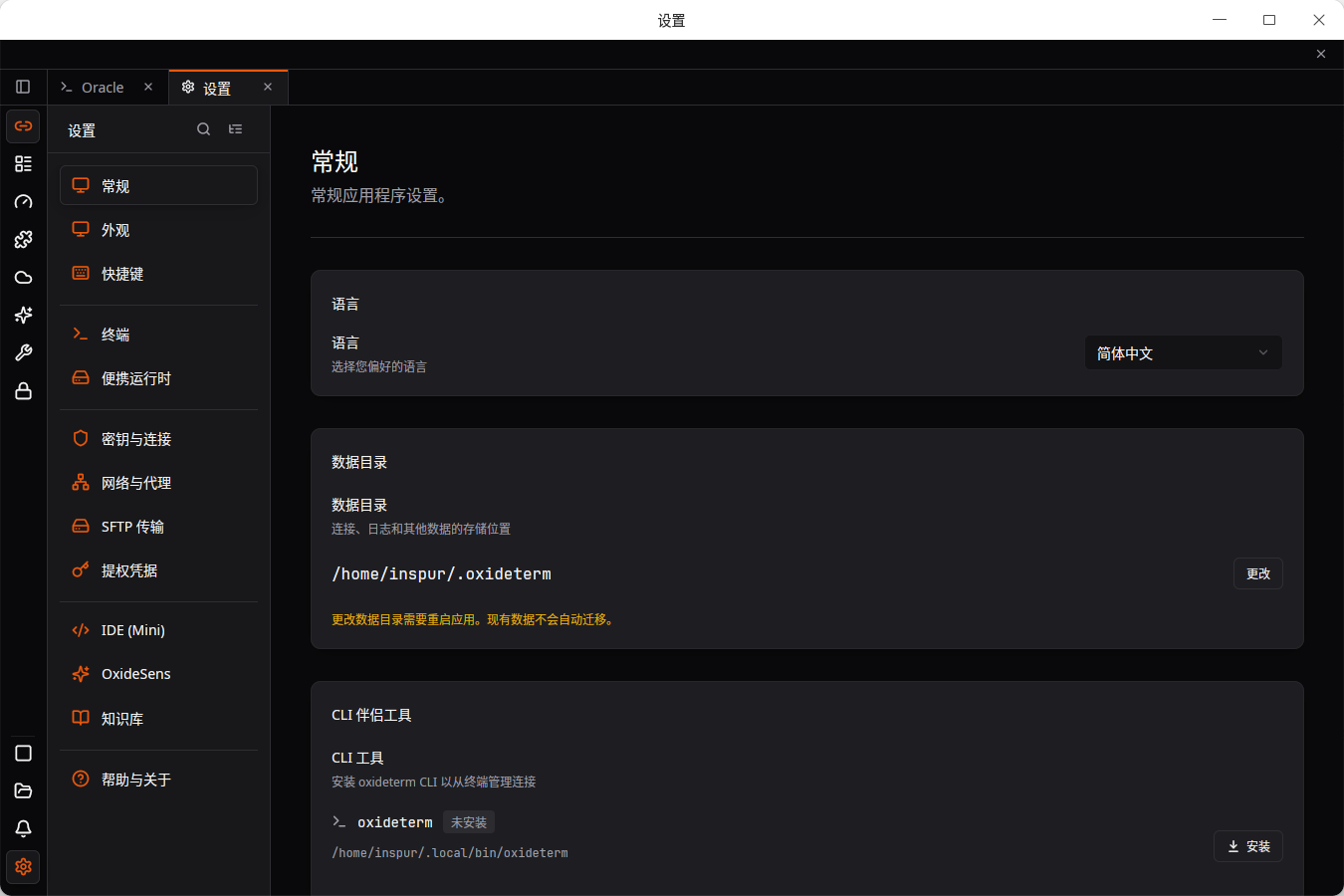Open the 网络与代理 settings category
1344x896 pixels.
tap(158, 482)
